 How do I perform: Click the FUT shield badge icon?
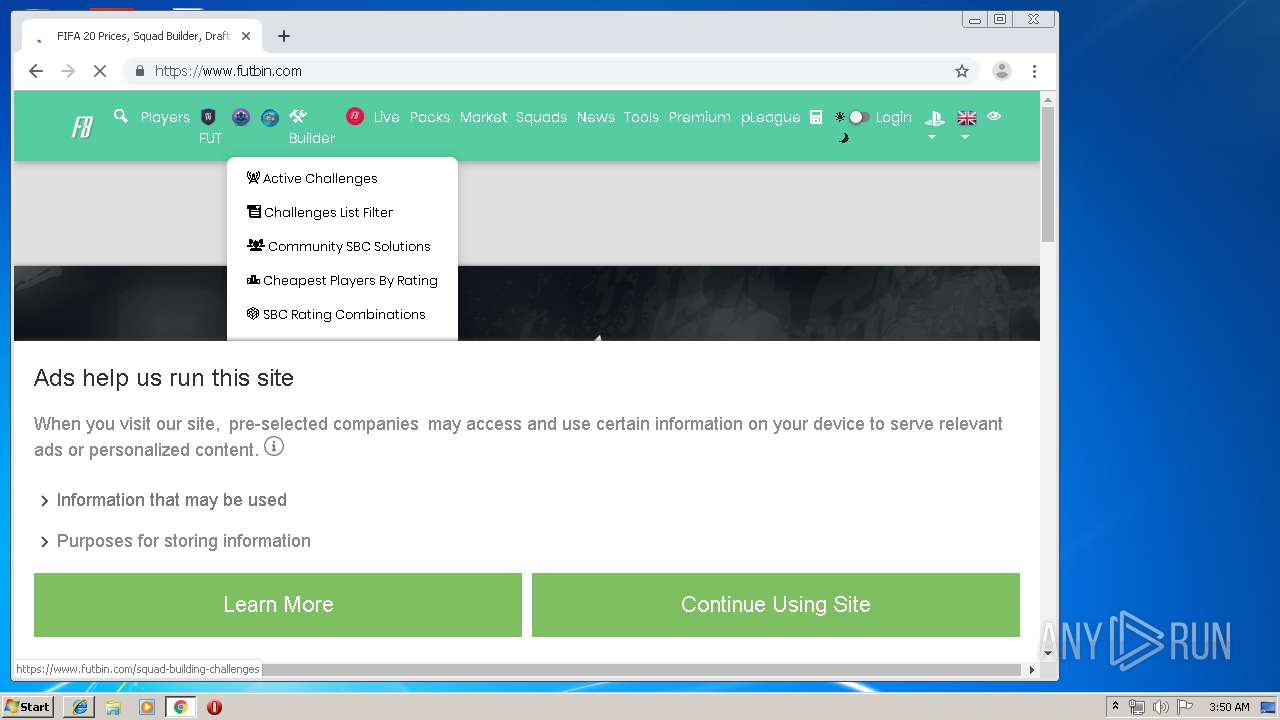(209, 117)
